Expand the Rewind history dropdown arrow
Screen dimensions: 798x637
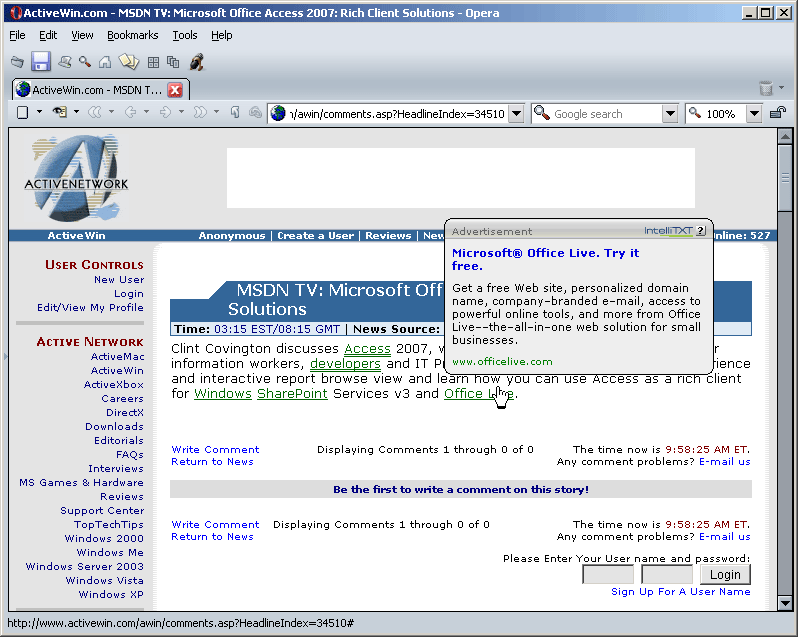[111, 112]
